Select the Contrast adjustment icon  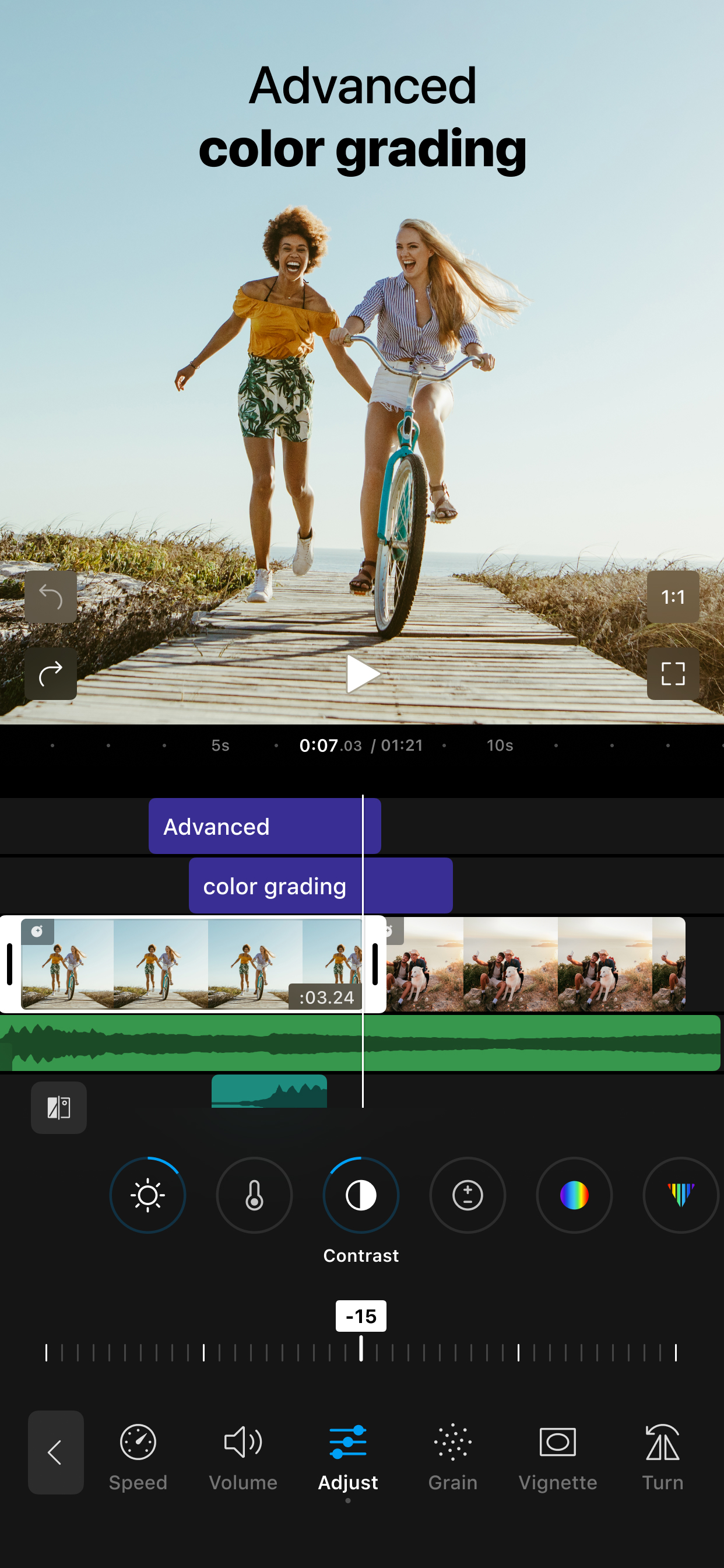[361, 1195]
